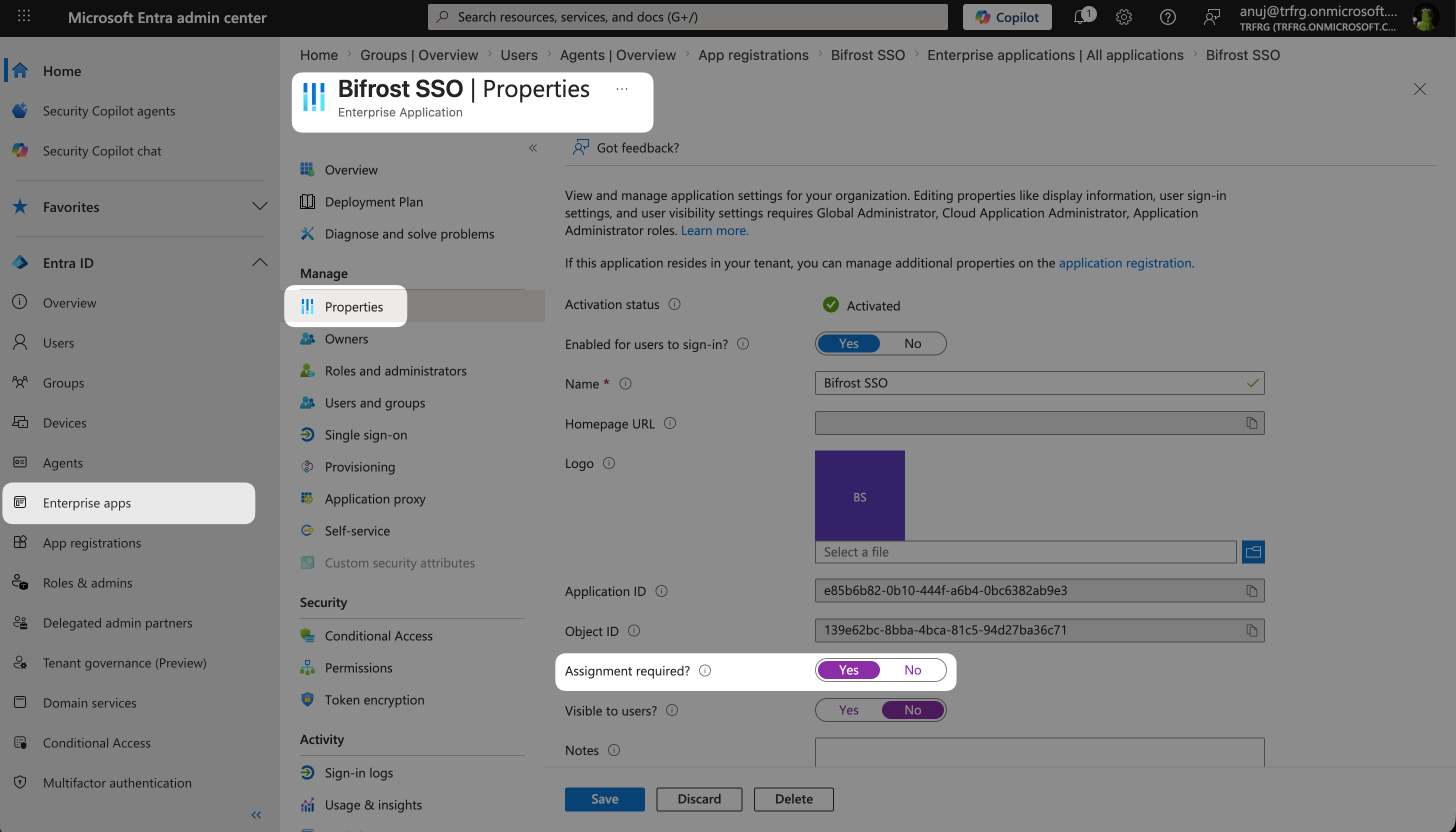Screen dimensions: 1456x832
Task: Open Multifactor authentication in left navigation
Action: coord(117,783)
